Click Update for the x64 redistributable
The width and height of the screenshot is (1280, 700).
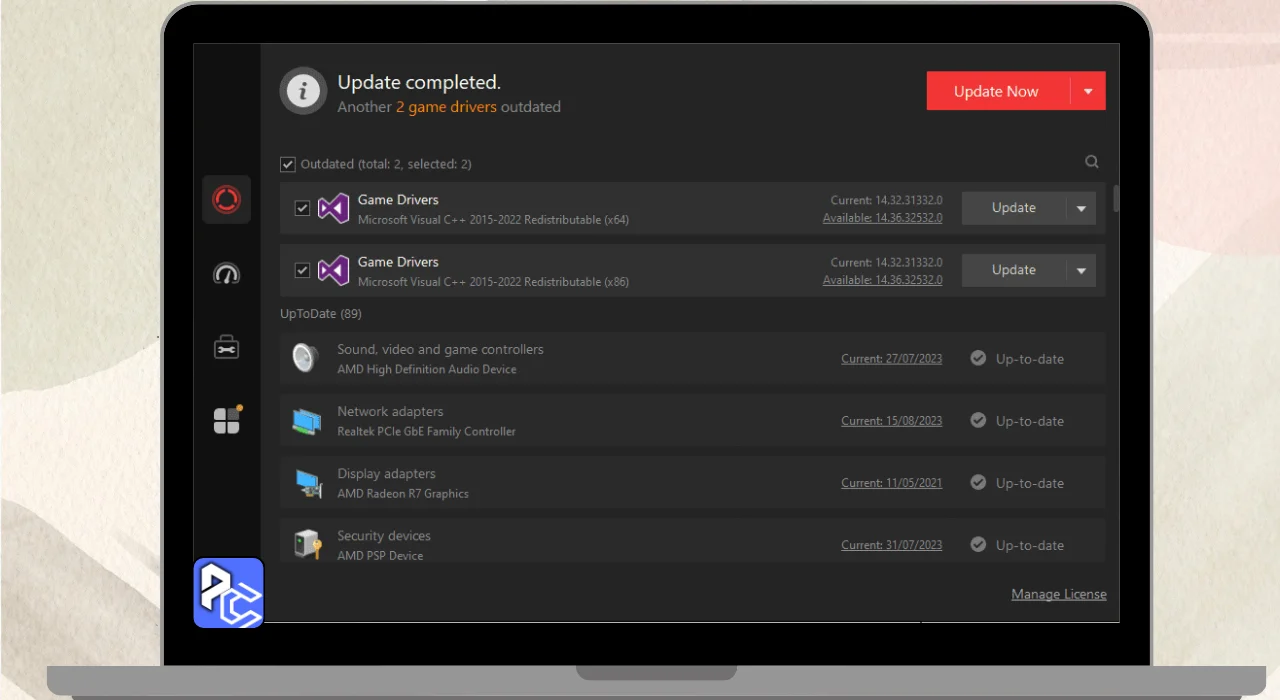coord(1013,208)
